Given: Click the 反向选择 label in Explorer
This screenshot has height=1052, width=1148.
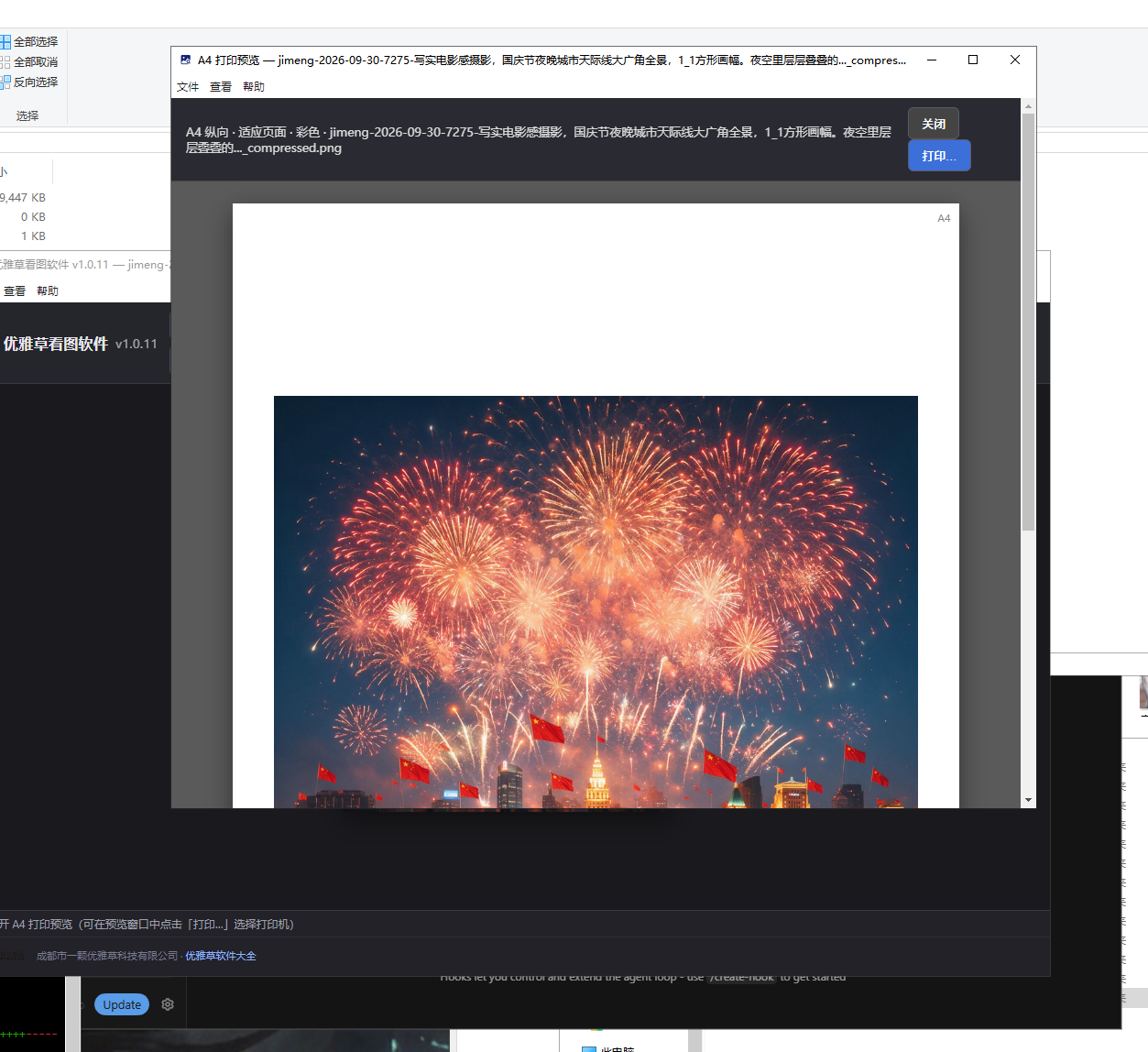Looking at the screenshot, I should point(36,82).
